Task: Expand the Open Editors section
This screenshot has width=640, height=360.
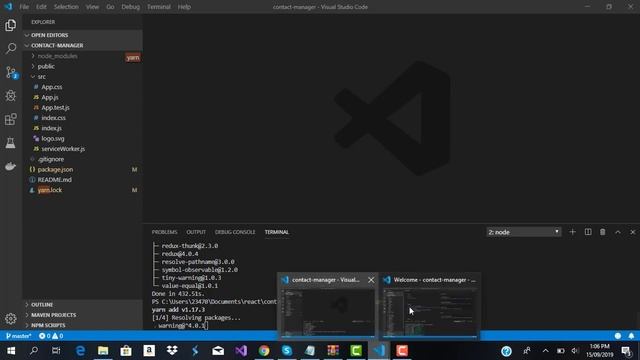Action: [x=82, y=35]
